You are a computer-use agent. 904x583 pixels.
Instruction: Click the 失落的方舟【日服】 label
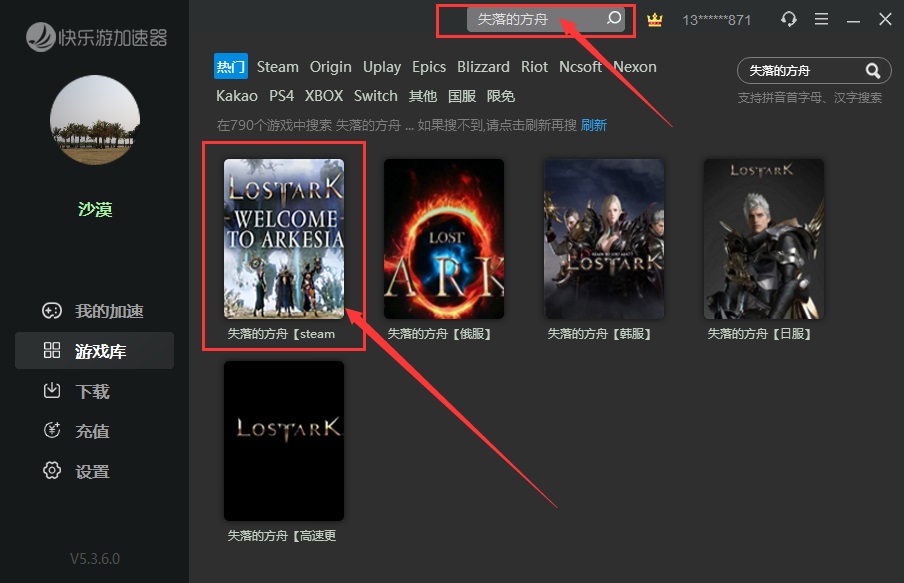click(760, 334)
